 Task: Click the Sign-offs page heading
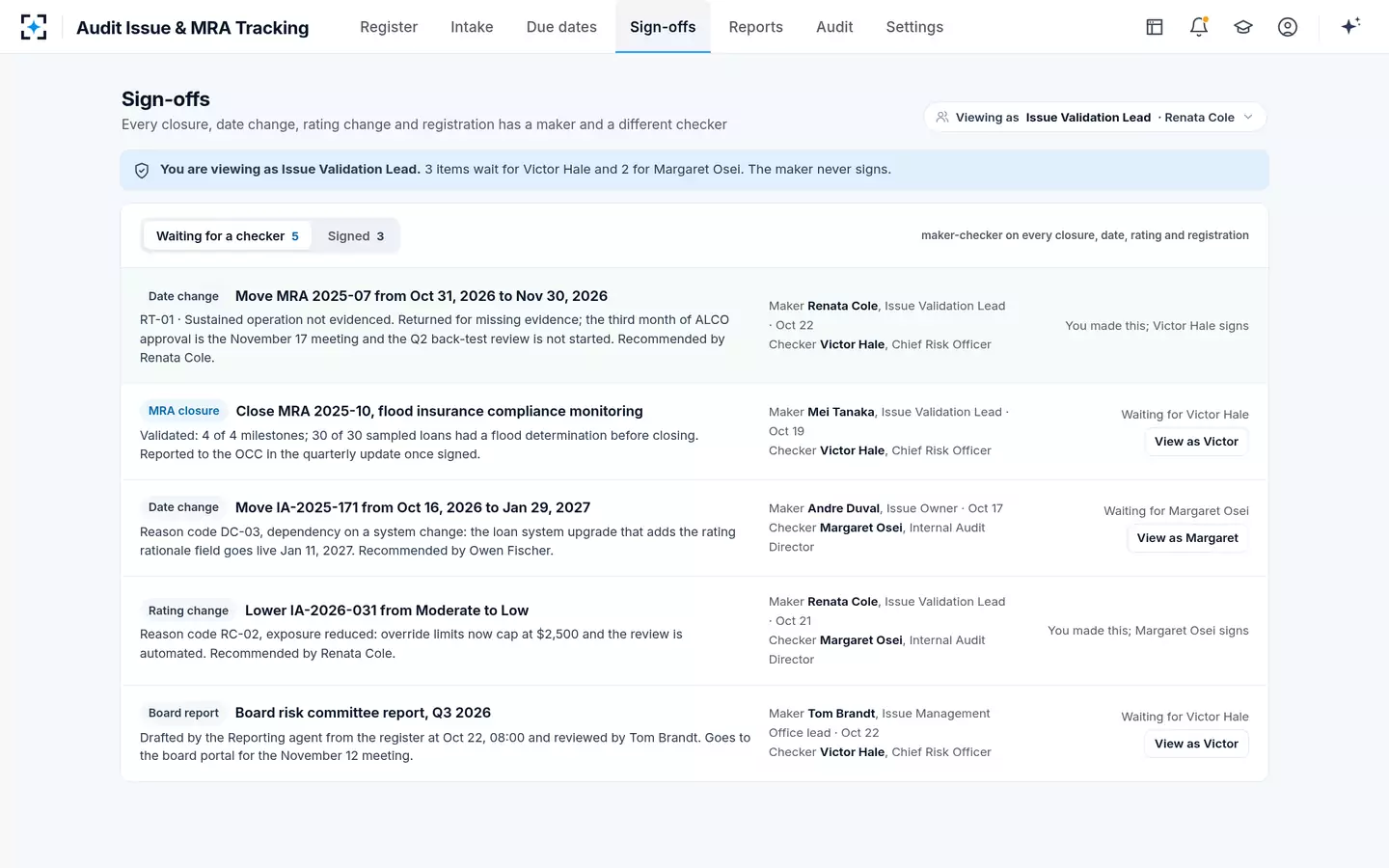point(166,99)
